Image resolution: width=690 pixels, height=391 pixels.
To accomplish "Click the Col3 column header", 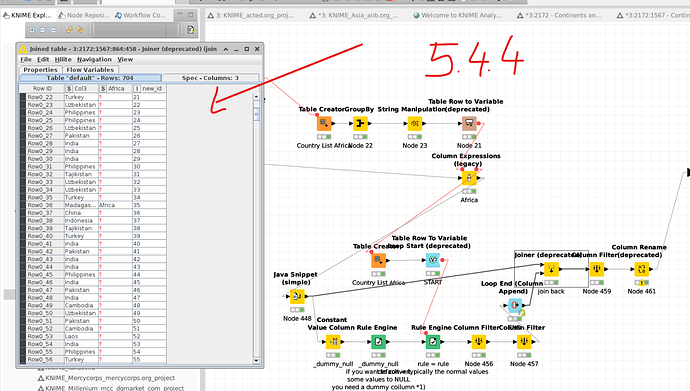I will pos(81,88).
